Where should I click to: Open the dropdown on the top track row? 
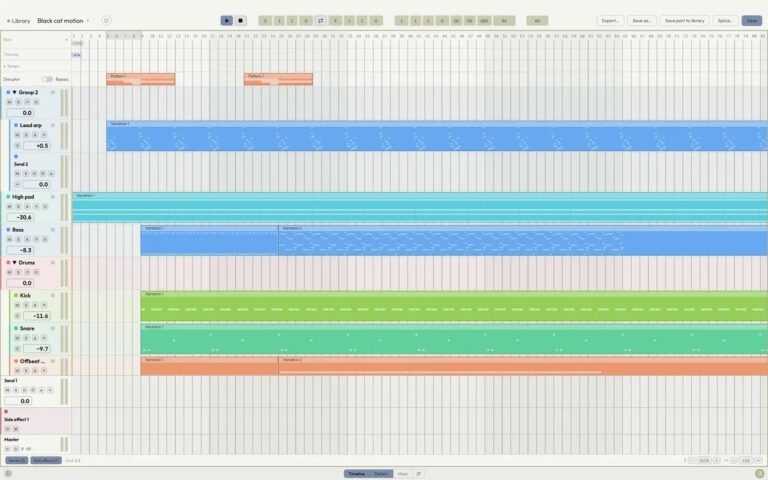coord(66,40)
